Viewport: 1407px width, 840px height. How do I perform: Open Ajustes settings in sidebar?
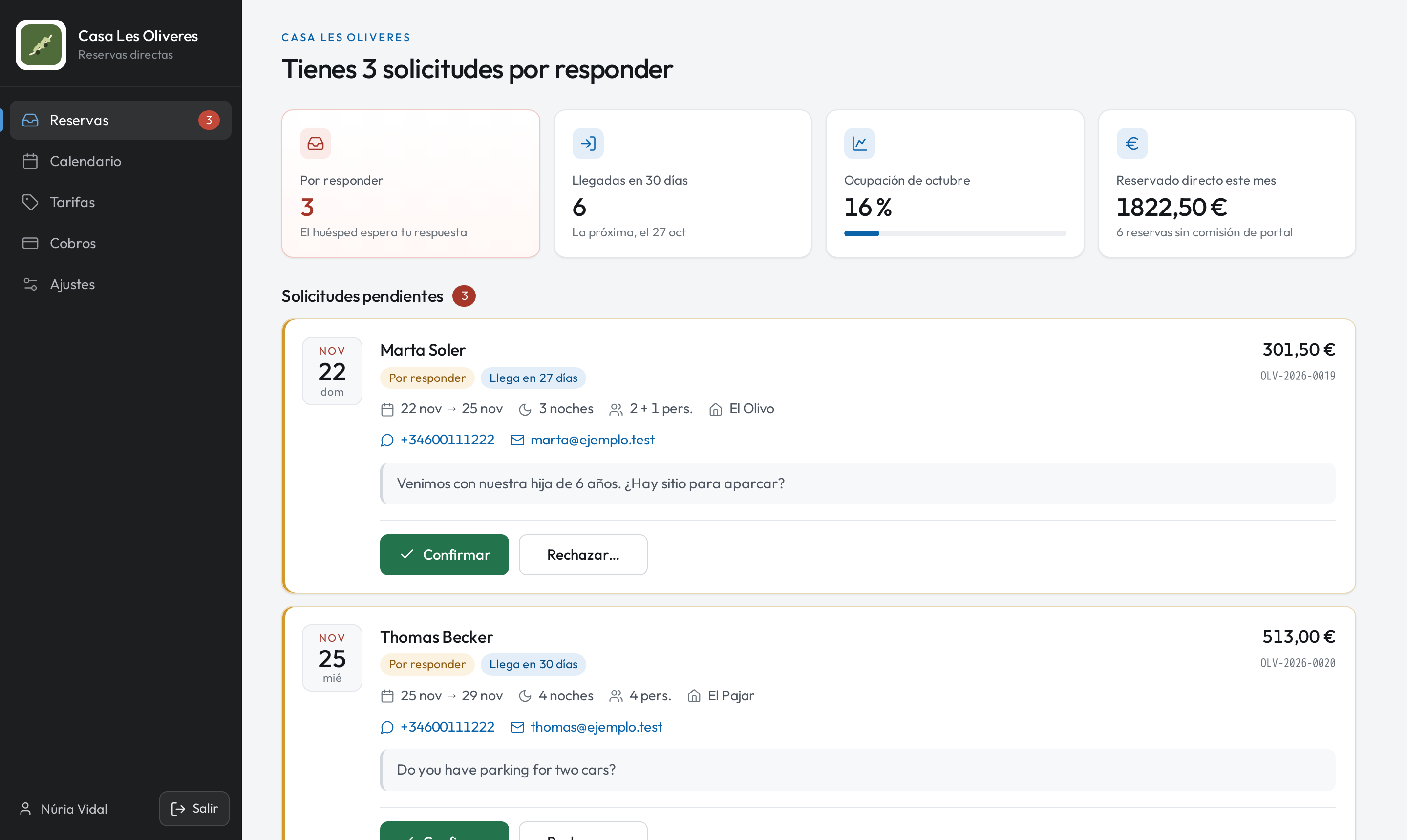point(121,284)
